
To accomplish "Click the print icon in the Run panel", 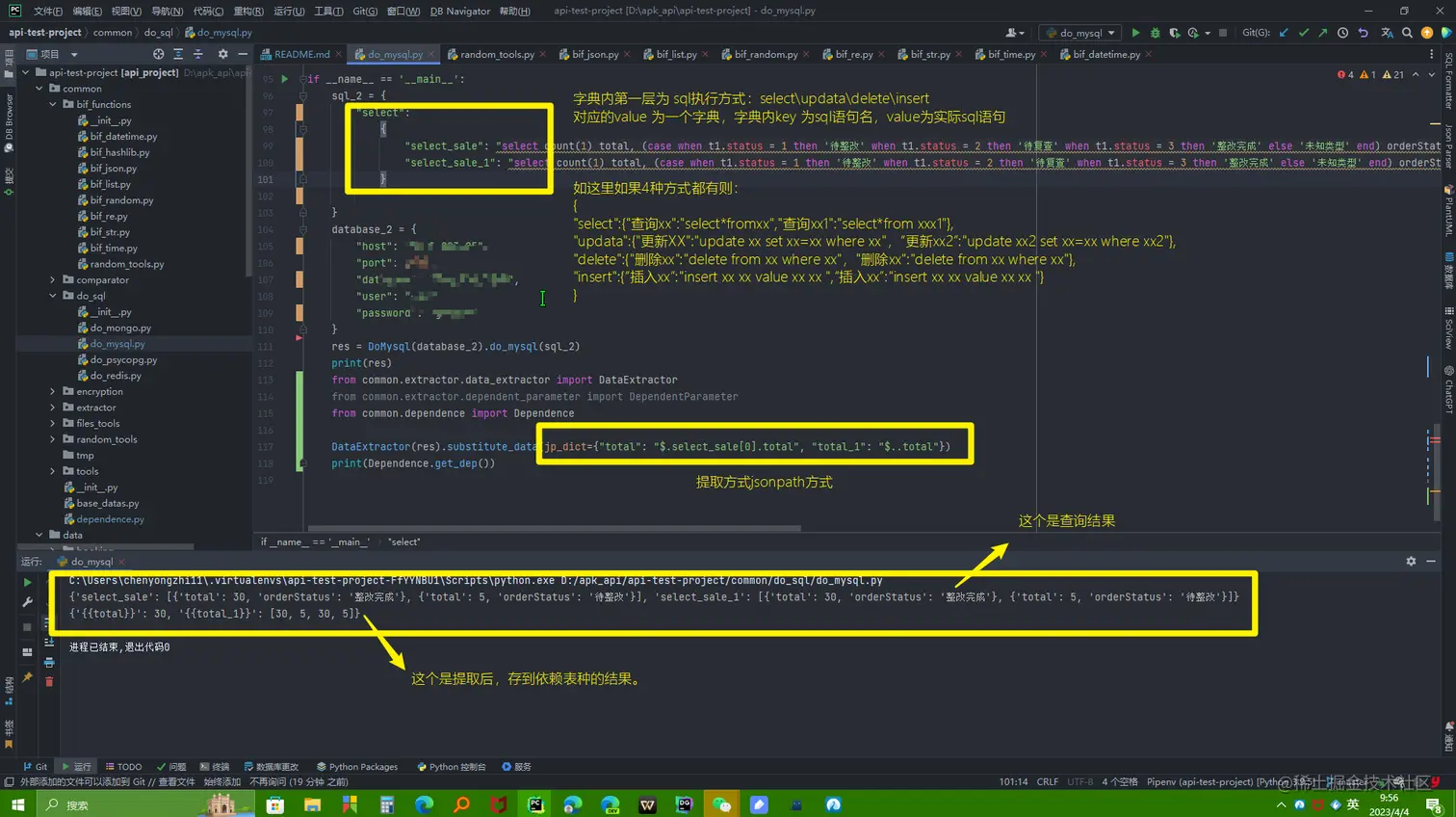I will pyautogui.click(x=49, y=663).
